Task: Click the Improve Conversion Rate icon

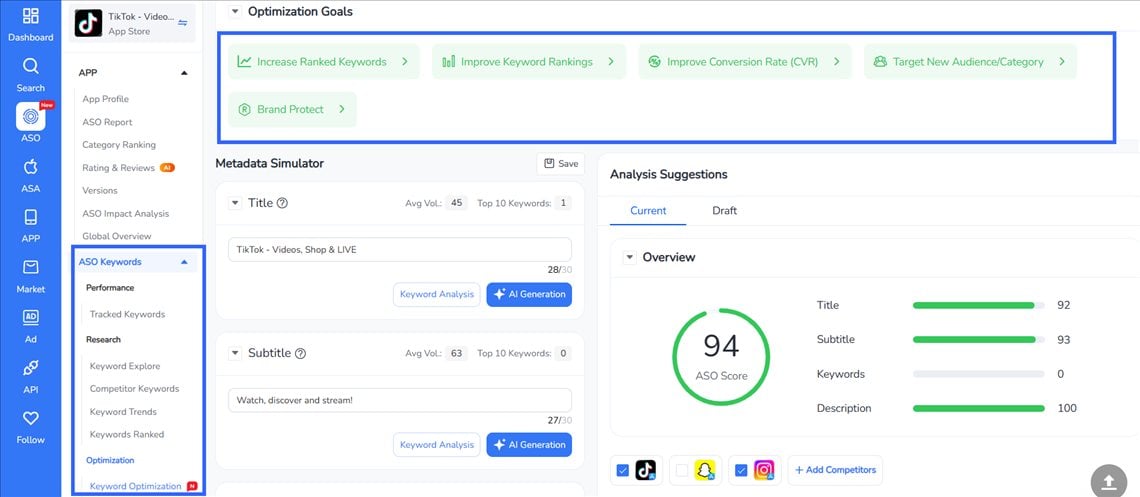Action: [654, 62]
